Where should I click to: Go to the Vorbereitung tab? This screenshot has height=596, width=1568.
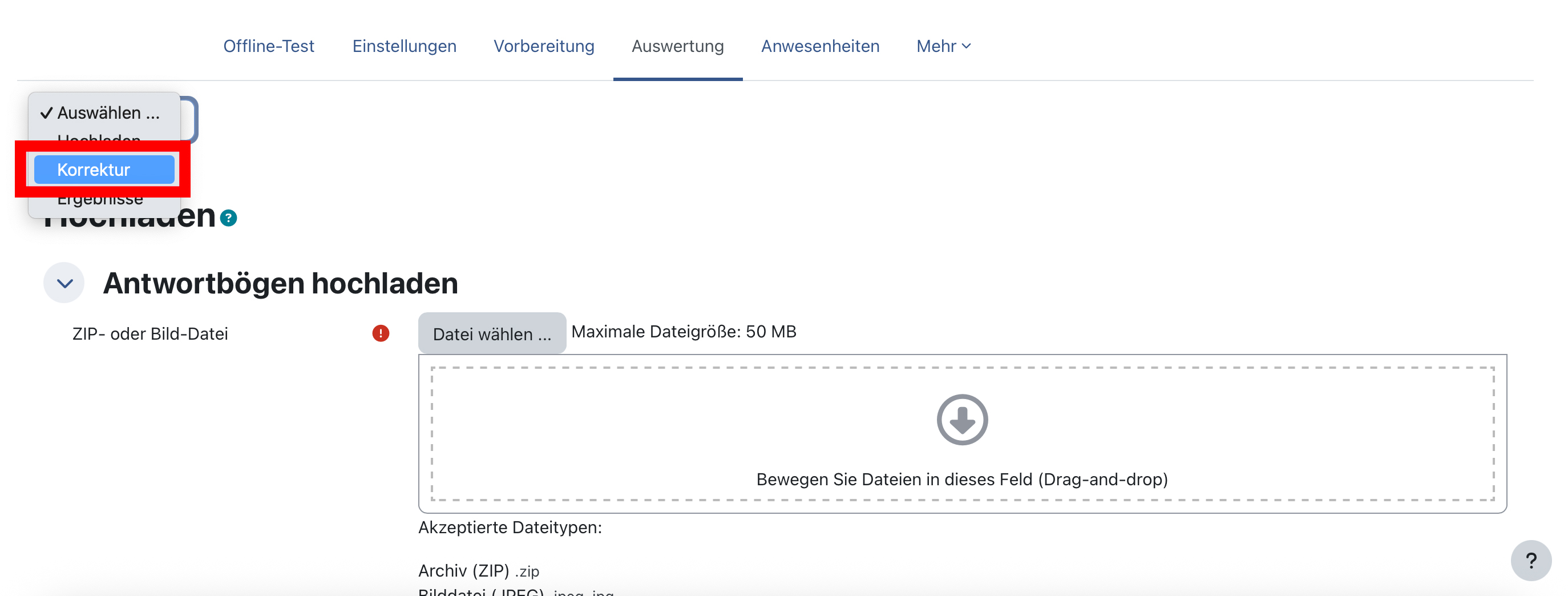pos(544,46)
